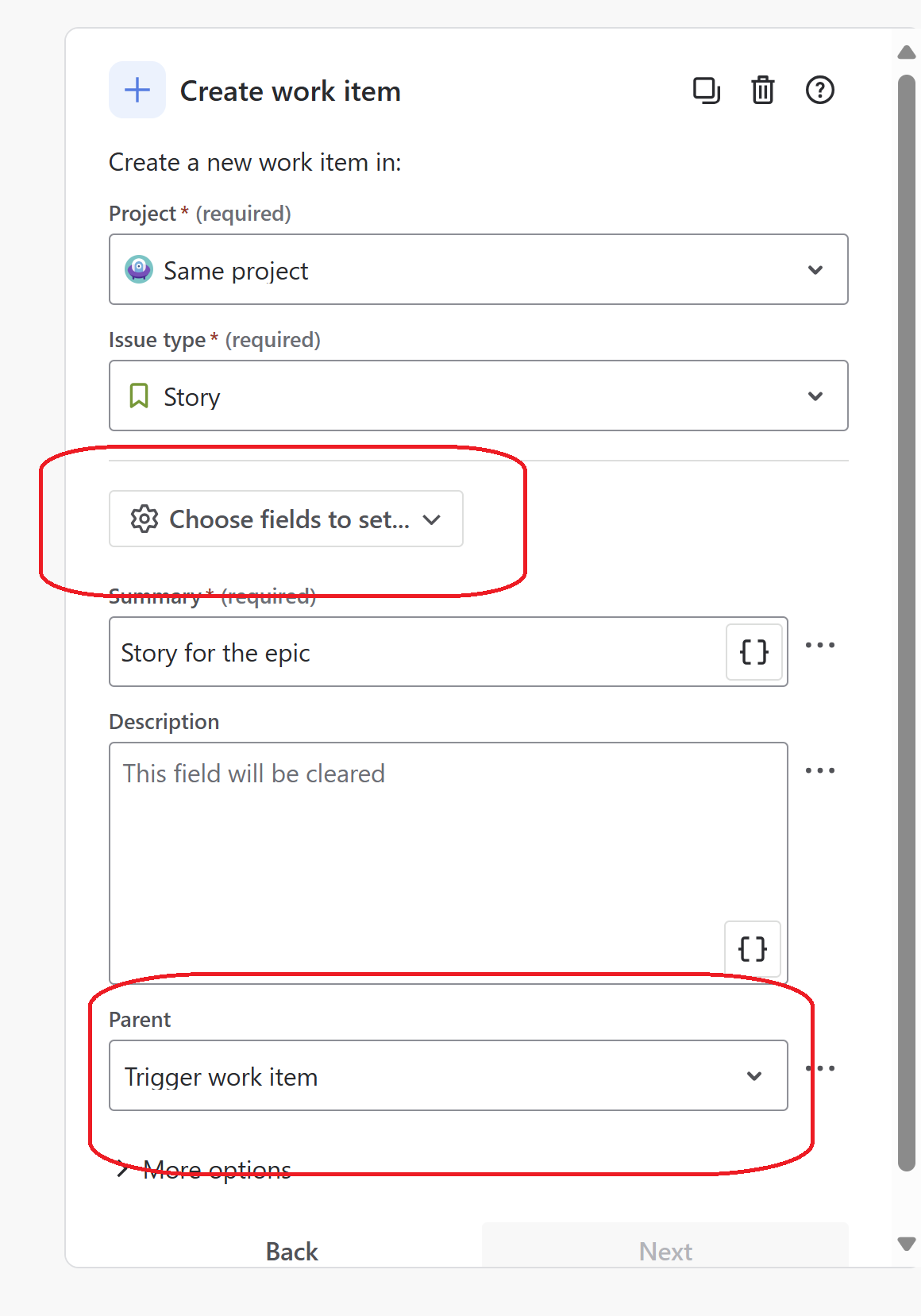Click the Back button
Image resolution: width=921 pixels, height=1316 pixels.
(x=291, y=1251)
